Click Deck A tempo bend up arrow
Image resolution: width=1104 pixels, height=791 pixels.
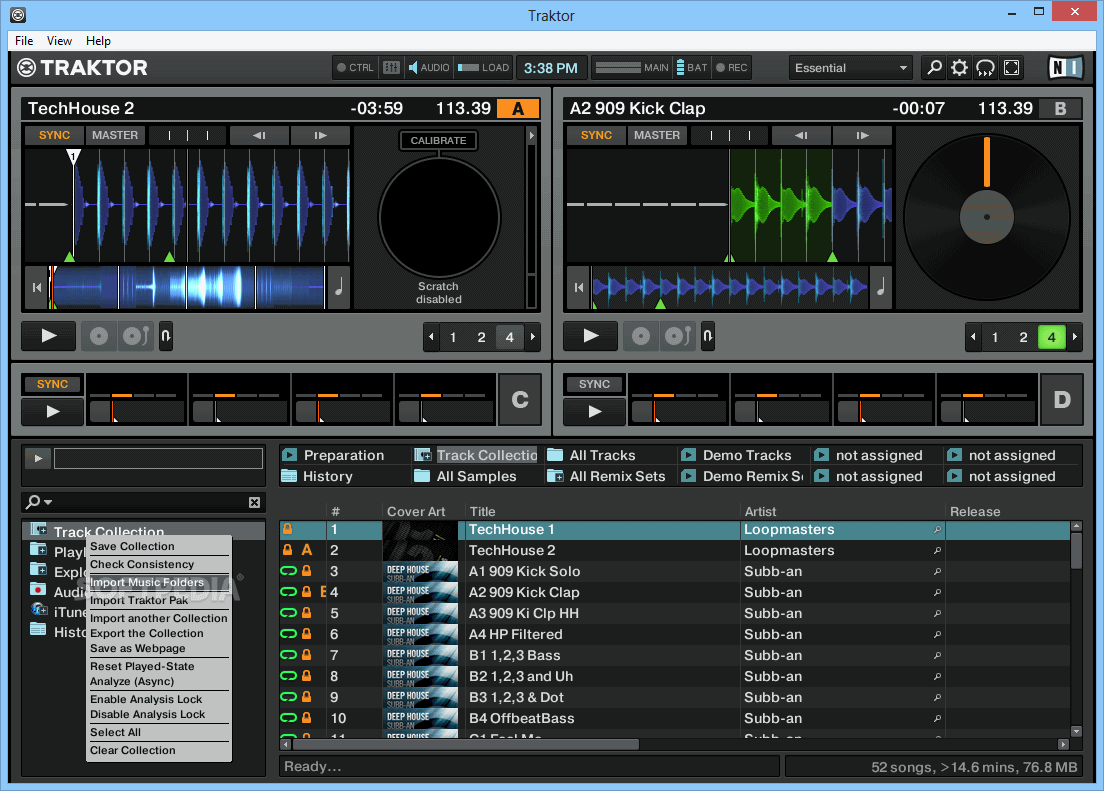pos(320,135)
